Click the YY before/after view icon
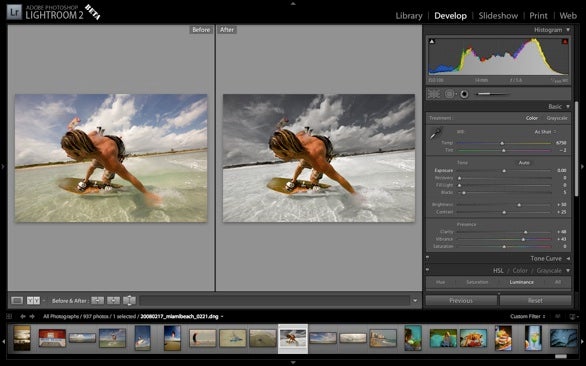586x366 pixels. click(x=33, y=301)
